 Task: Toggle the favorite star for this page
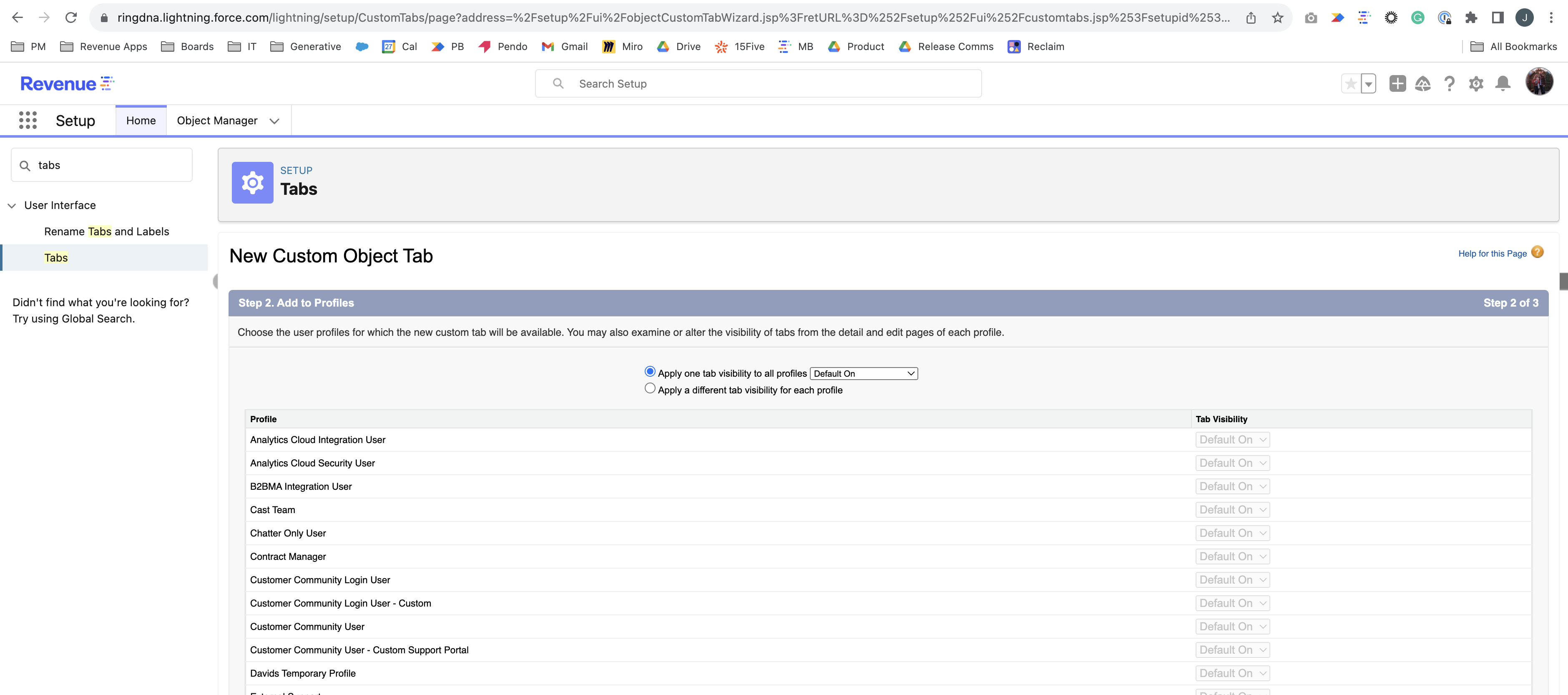1351,83
